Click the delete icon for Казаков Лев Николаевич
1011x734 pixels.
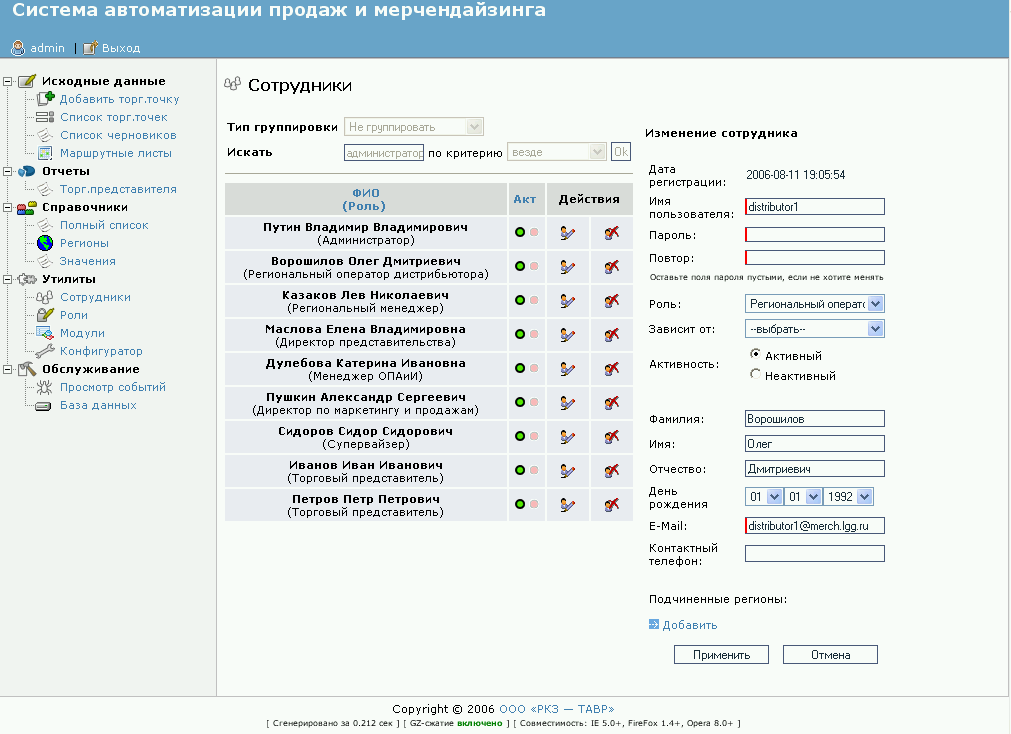[x=612, y=301]
